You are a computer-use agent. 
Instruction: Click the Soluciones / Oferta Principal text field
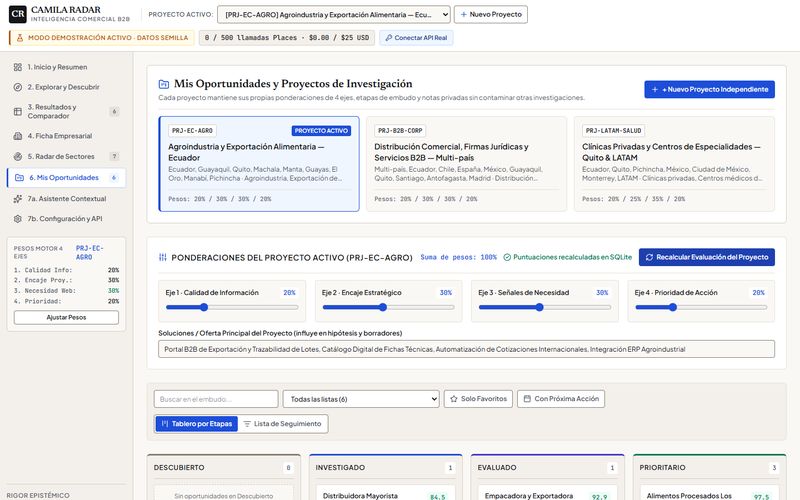(x=466, y=349)
